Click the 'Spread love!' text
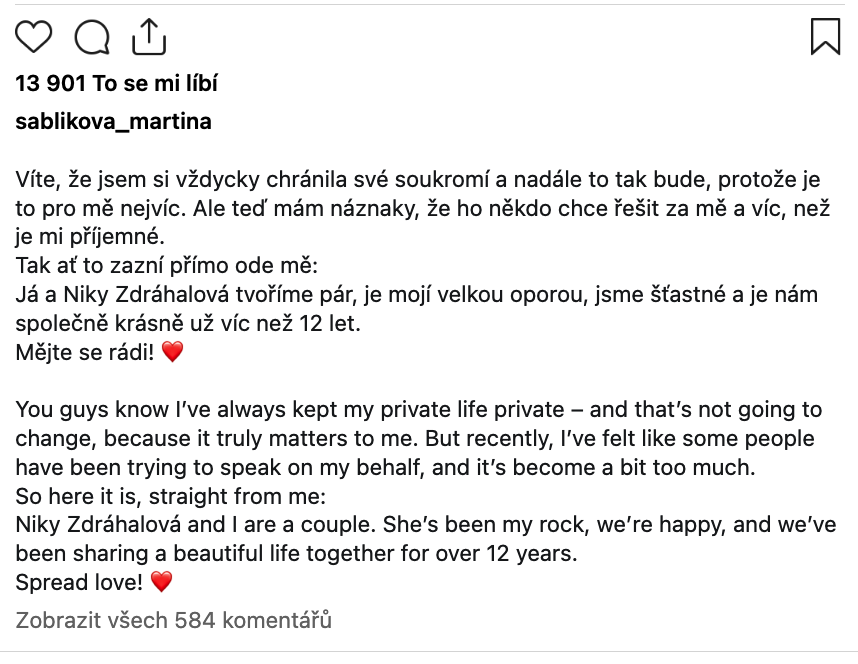Screen dimensions: 858x664 point(79,582)
